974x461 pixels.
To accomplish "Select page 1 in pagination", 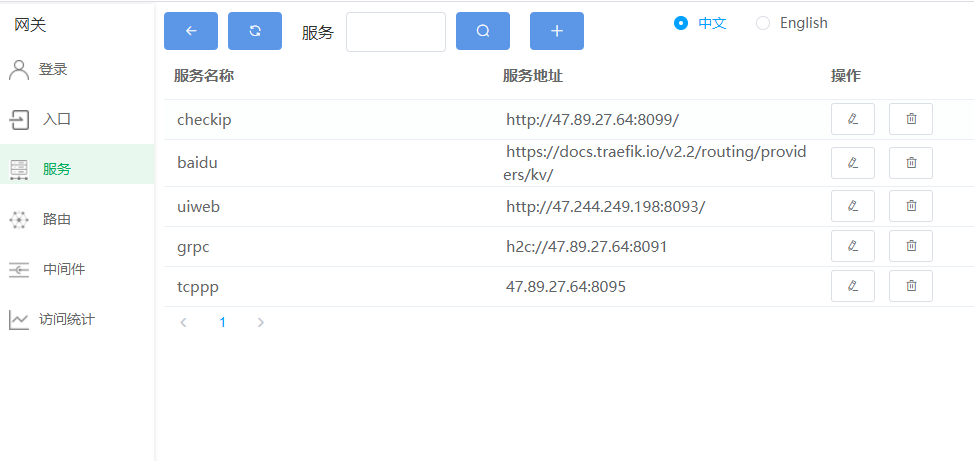I will pos(222,323).
